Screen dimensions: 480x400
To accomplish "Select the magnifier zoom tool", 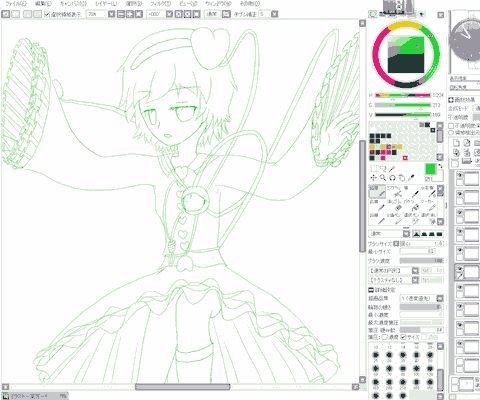I will 383,178.
